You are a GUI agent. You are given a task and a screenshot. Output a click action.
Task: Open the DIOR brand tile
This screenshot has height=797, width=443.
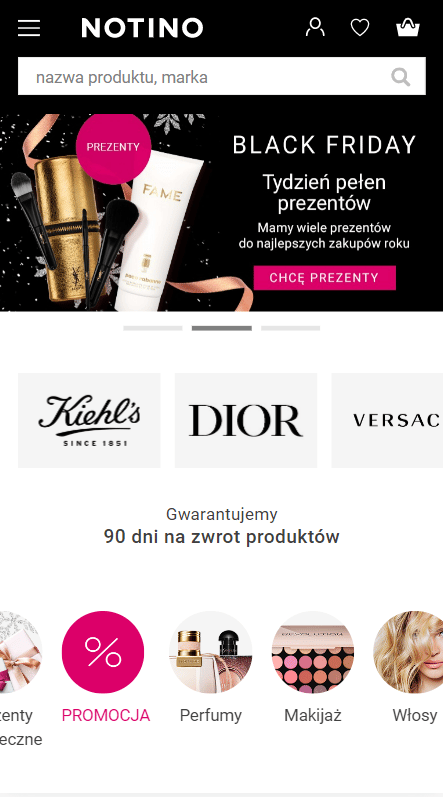click(x=246, y=420)
